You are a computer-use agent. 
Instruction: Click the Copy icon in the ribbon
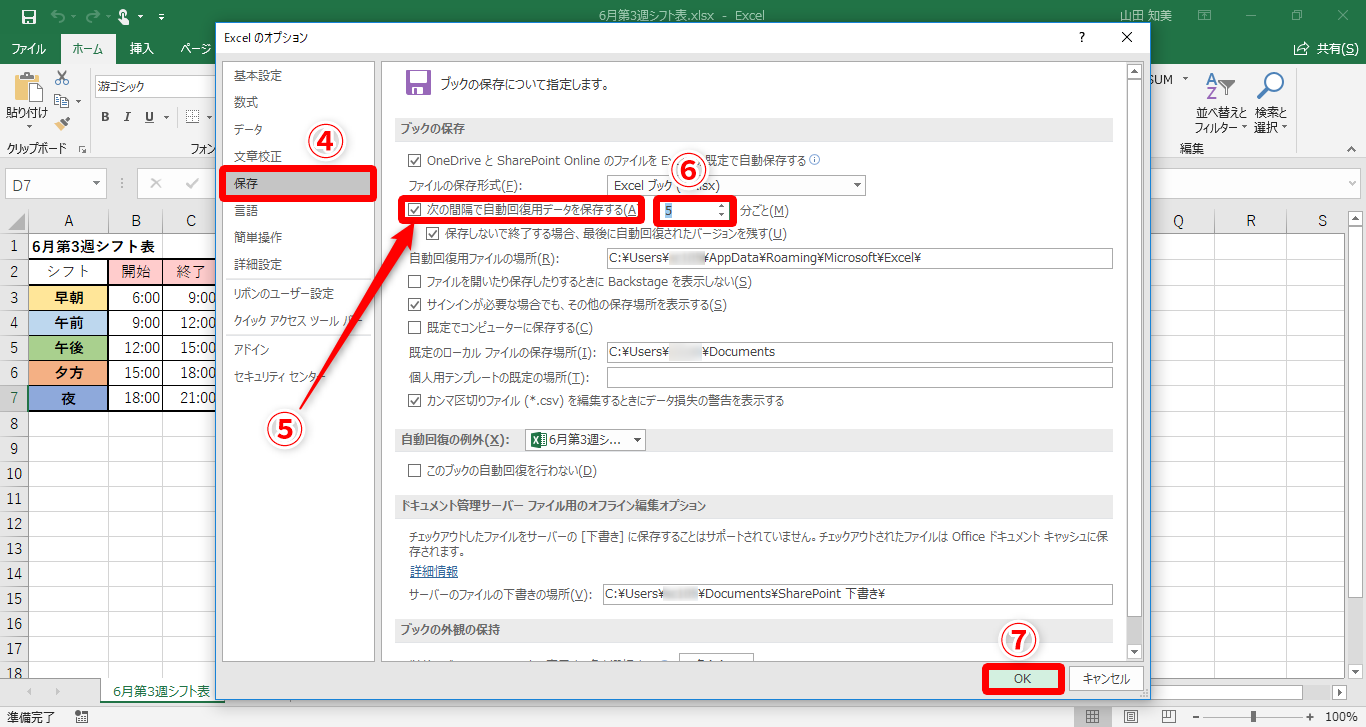pyautogui.click(x=61, y=101)
